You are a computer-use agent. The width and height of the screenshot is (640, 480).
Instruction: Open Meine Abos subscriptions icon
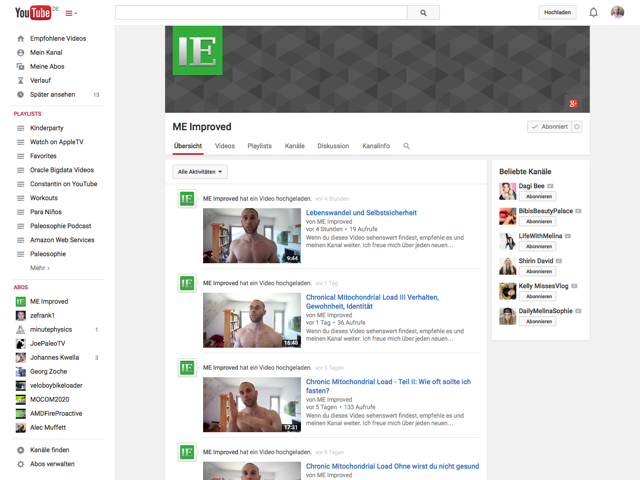[x=20, y=67]
